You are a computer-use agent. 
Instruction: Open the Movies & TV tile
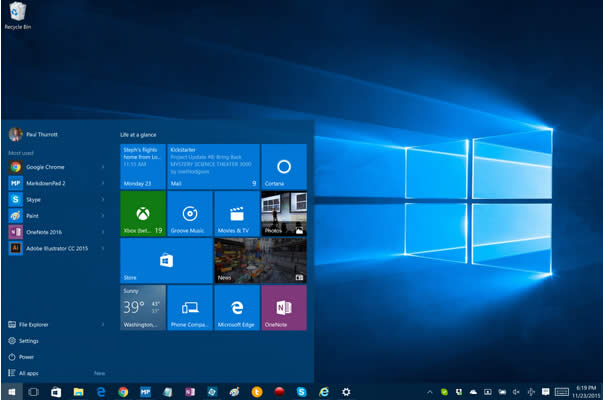pyautogui.click(x=236, y=214)
